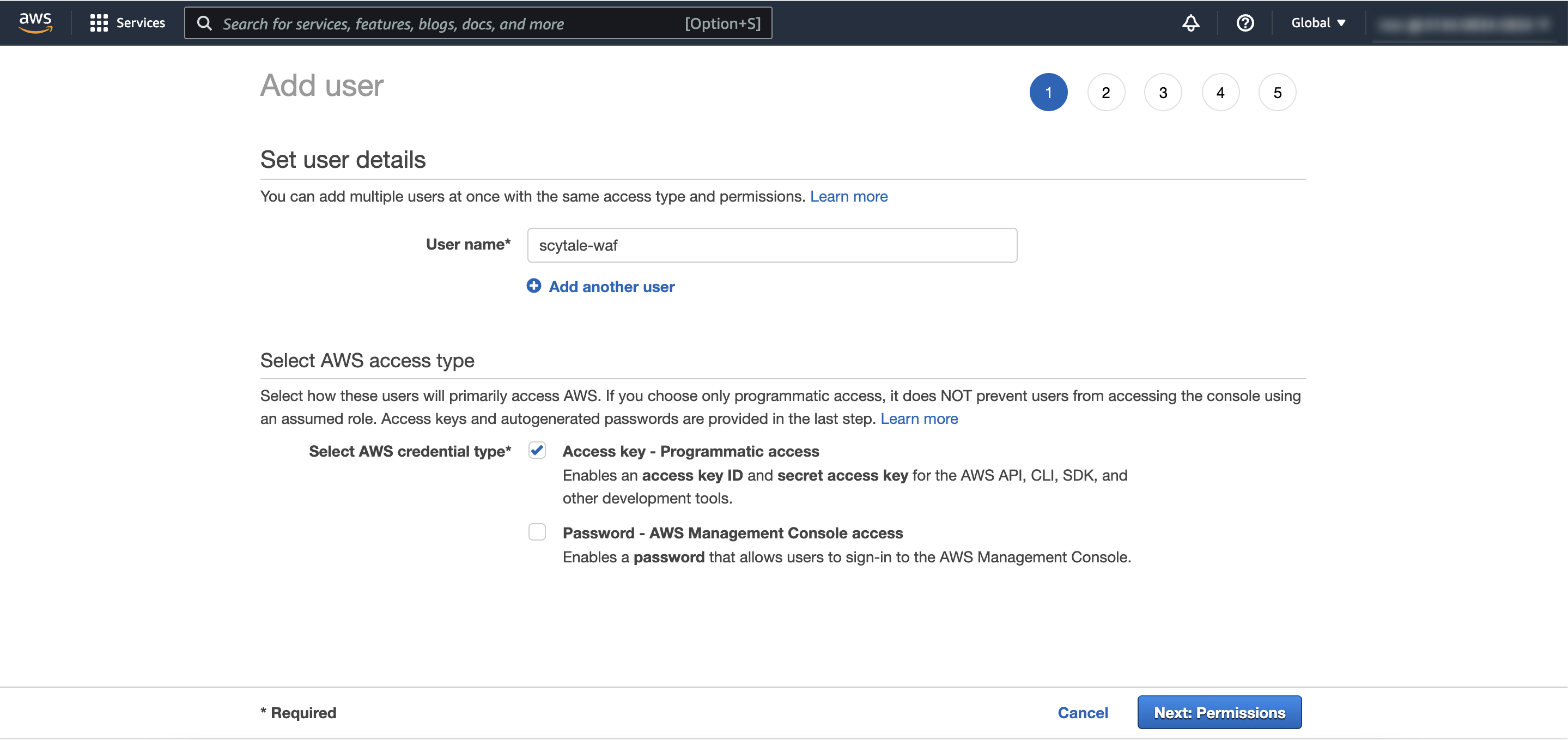Viewport: 1568px width, 740px height.
Task: Click the Select AWS credential type* label
Action: [x=410, y=451]
